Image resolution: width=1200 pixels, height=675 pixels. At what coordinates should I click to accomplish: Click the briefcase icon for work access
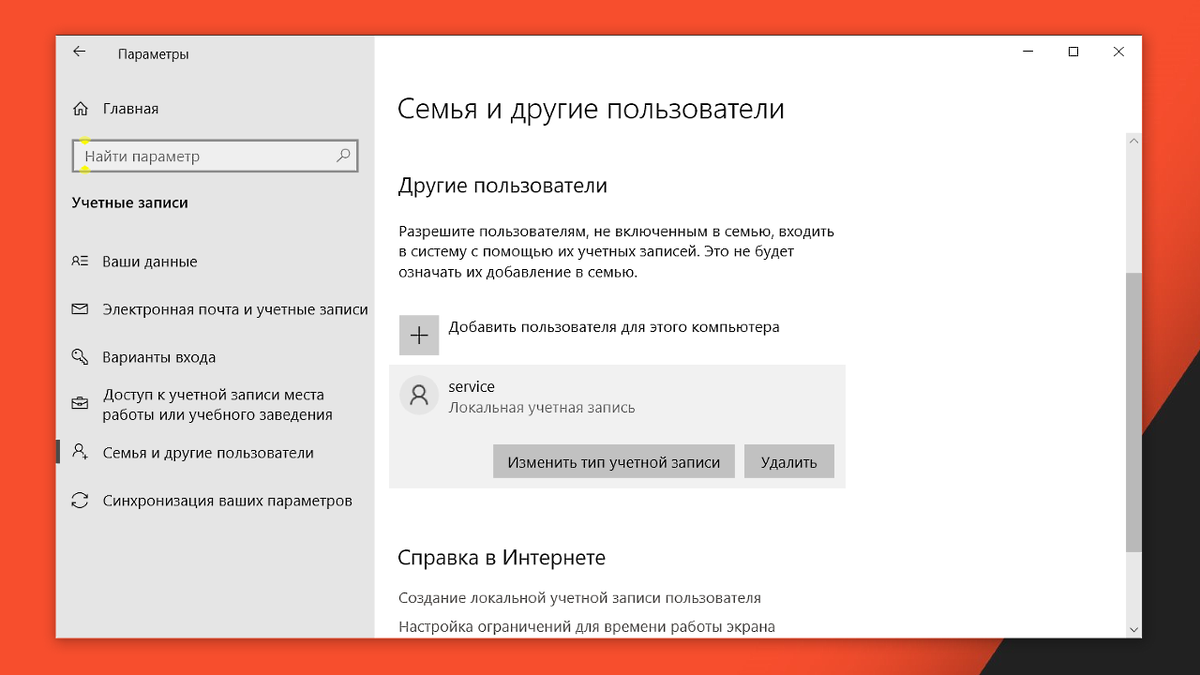coord(80,404)
